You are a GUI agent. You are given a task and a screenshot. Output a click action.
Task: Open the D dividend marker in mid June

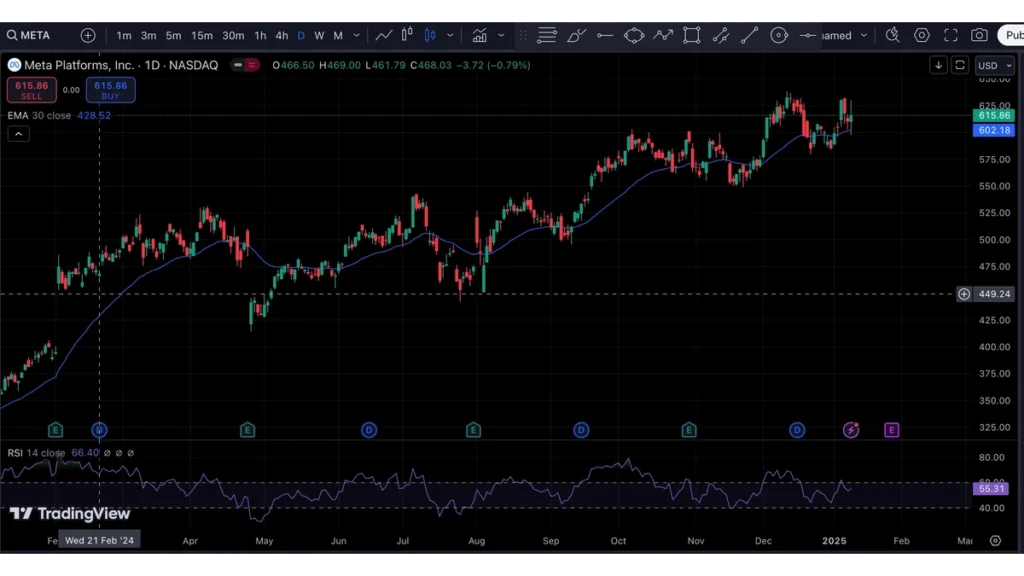[x=369, y=430]
